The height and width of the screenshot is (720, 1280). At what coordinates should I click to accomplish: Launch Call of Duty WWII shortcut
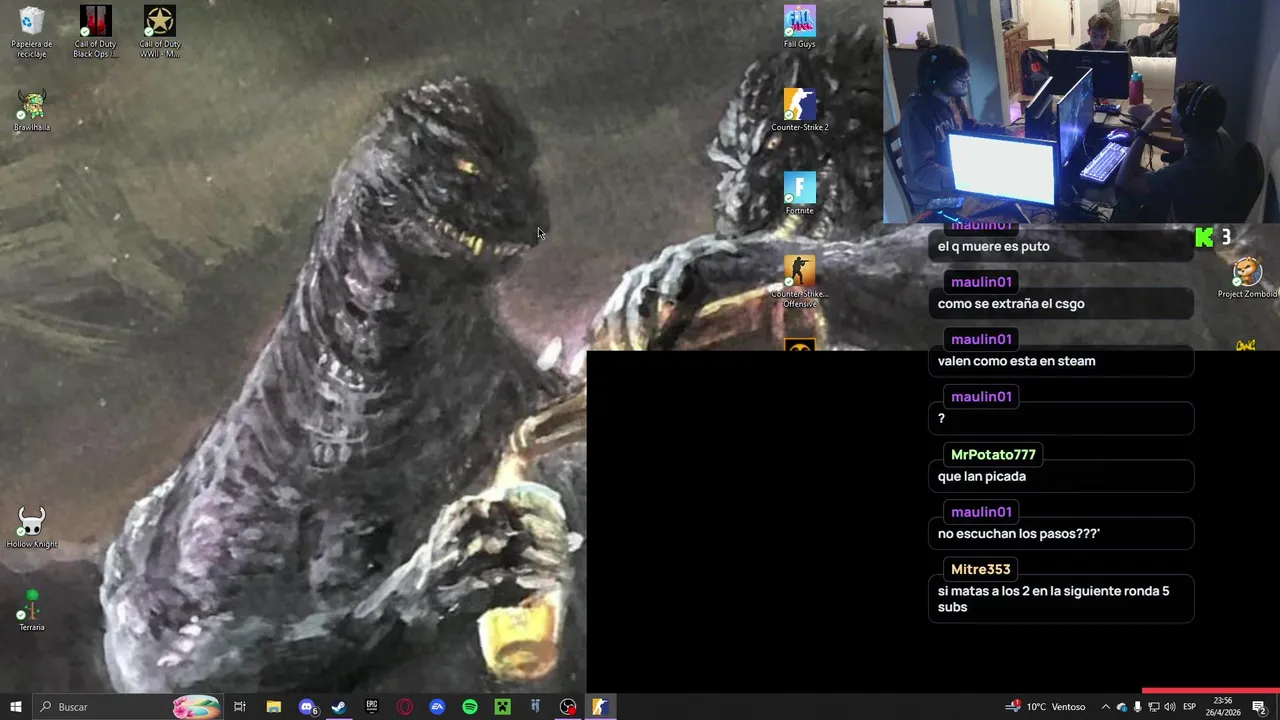159,32
